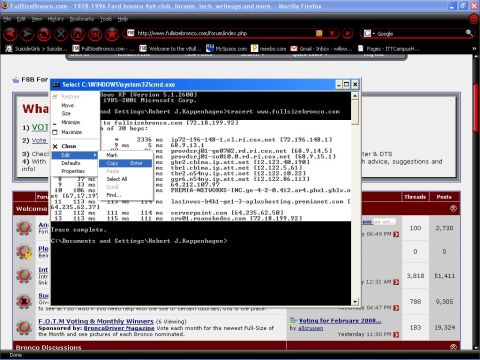Open the Firefox History menu

tap(55, 19)
